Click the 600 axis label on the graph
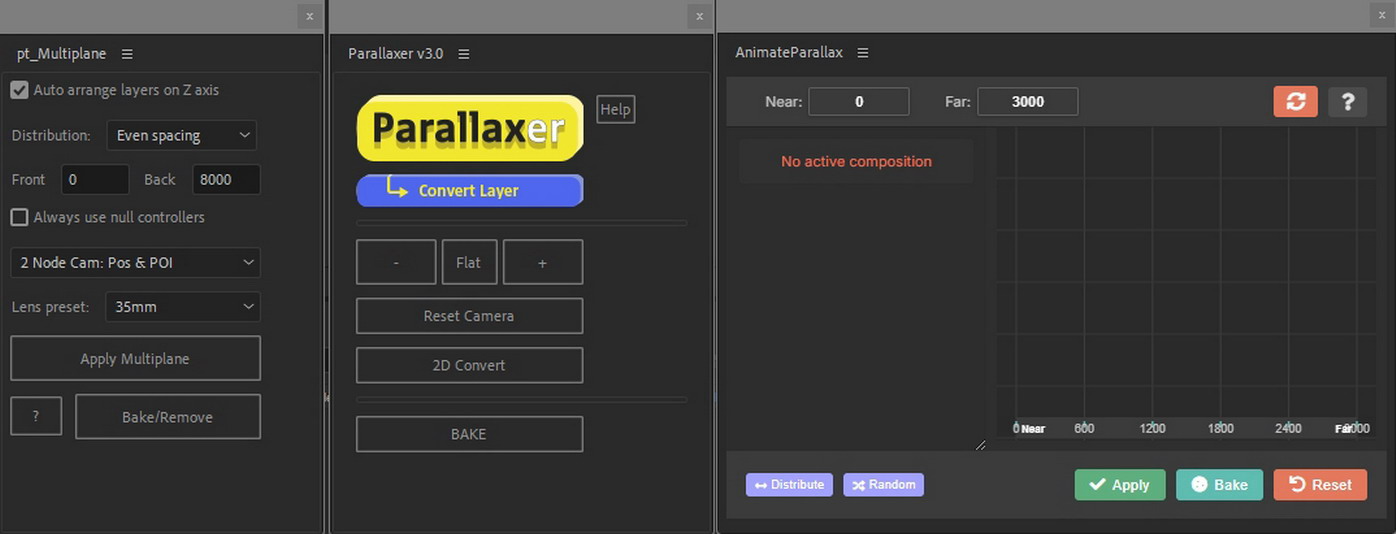This screenshot has width=1396, height=534. coord(1084,428)
